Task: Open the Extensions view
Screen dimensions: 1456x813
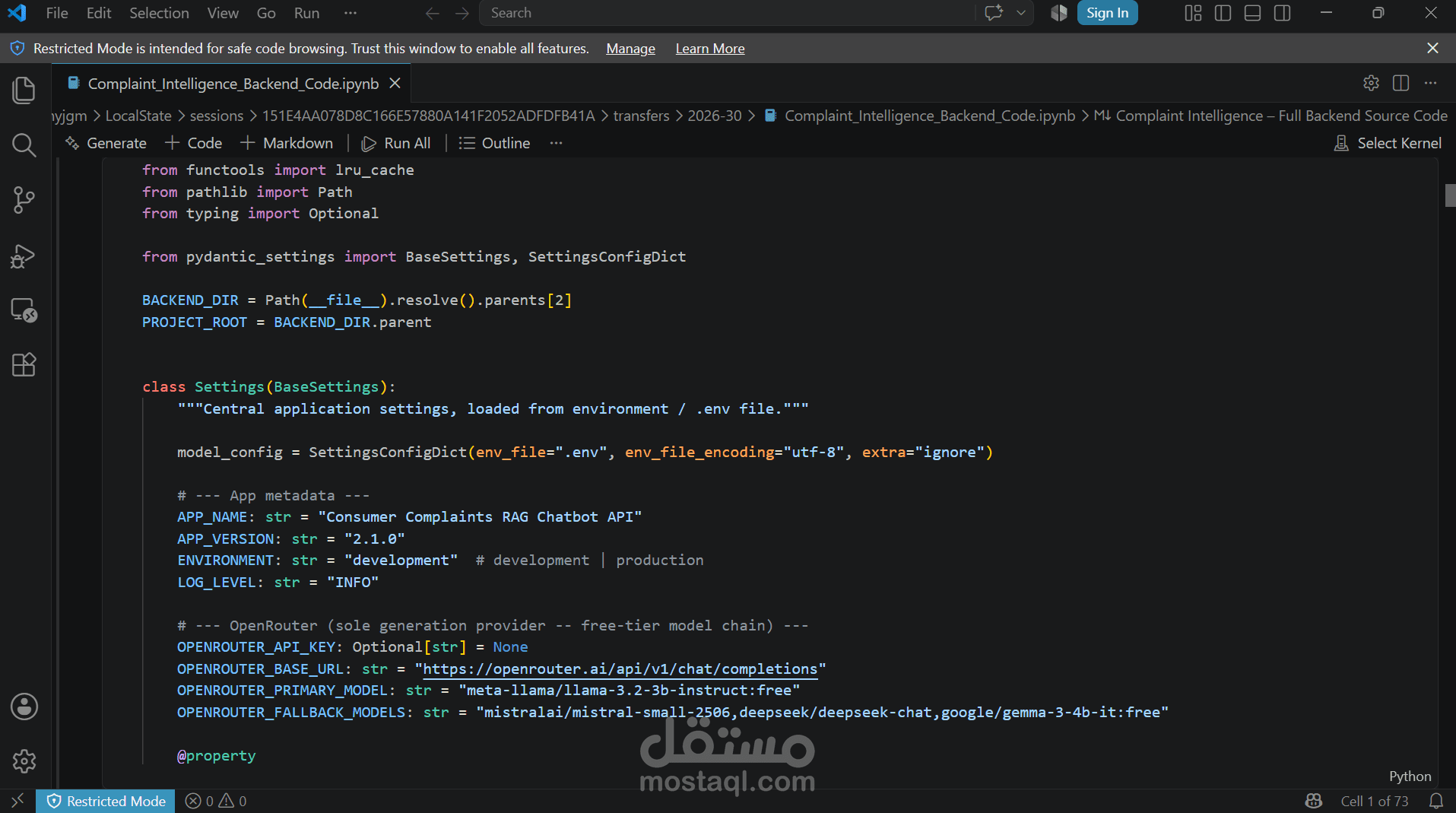Action: tap(24, 365)
